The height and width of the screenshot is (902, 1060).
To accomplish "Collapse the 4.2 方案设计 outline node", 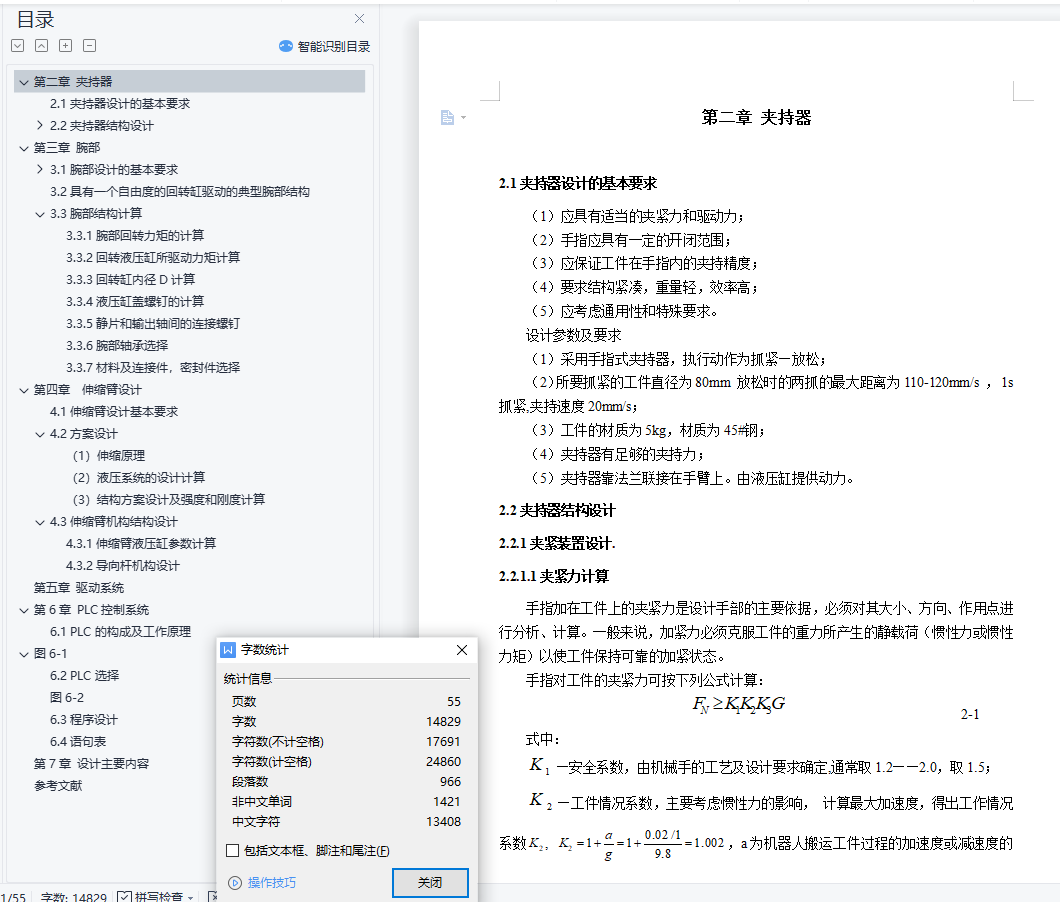I will click(40, 434).
